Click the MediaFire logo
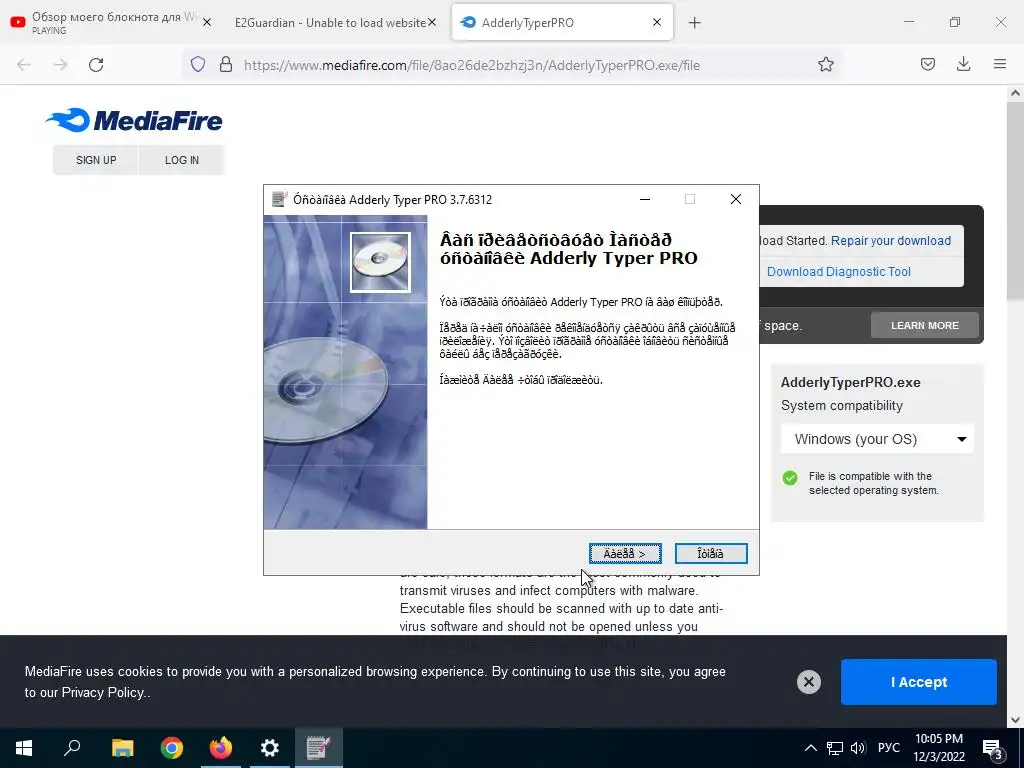The width and height of the screenshot is (1024, 768). click(134, 120)
